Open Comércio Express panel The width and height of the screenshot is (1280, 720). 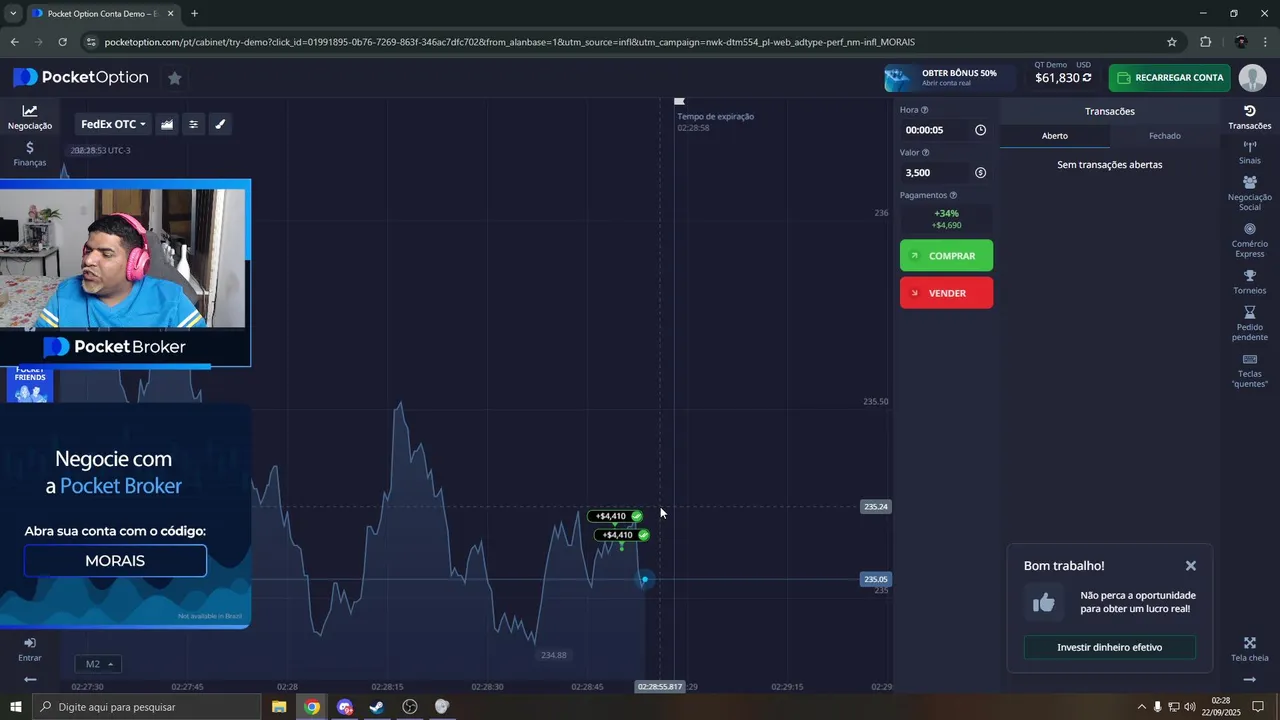[1249, 240]
